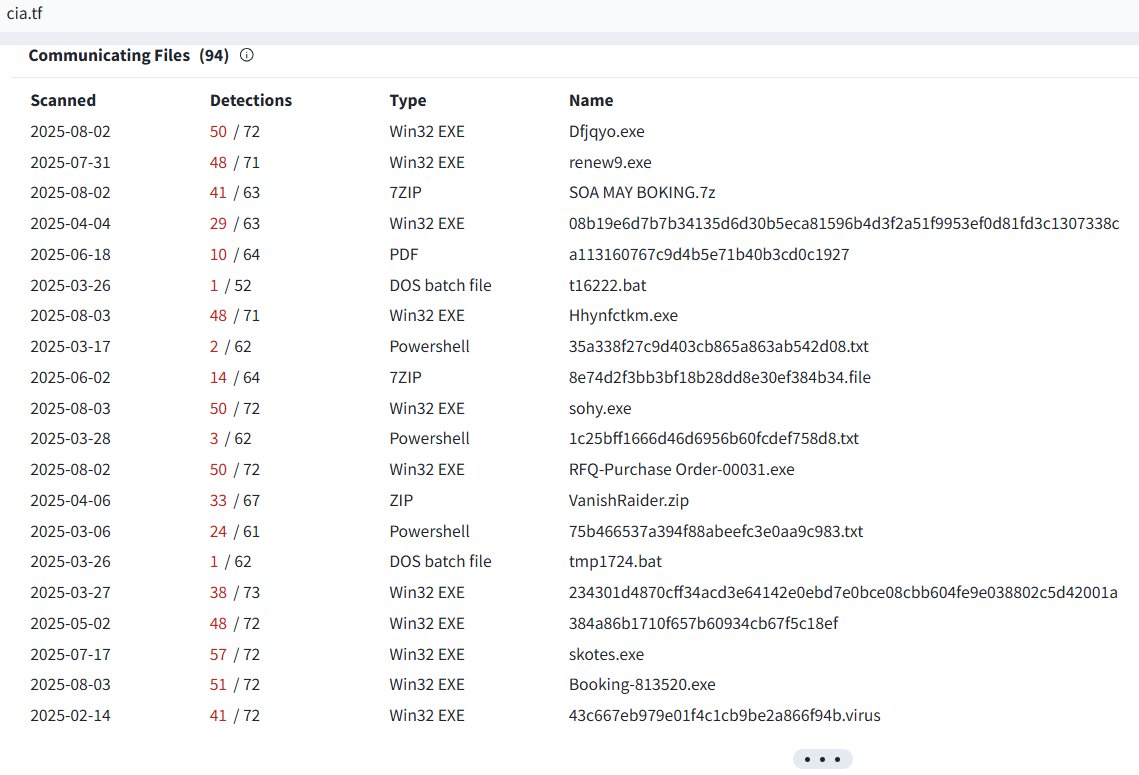
Task: Select the 2 / 62 detection cell
Action: pyautogui.click(x=230, y=346)
